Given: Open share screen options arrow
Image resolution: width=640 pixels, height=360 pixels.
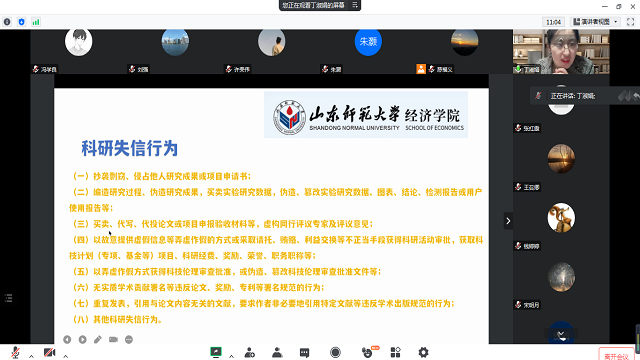Looking at the screenshot, I should pos(231,356).
